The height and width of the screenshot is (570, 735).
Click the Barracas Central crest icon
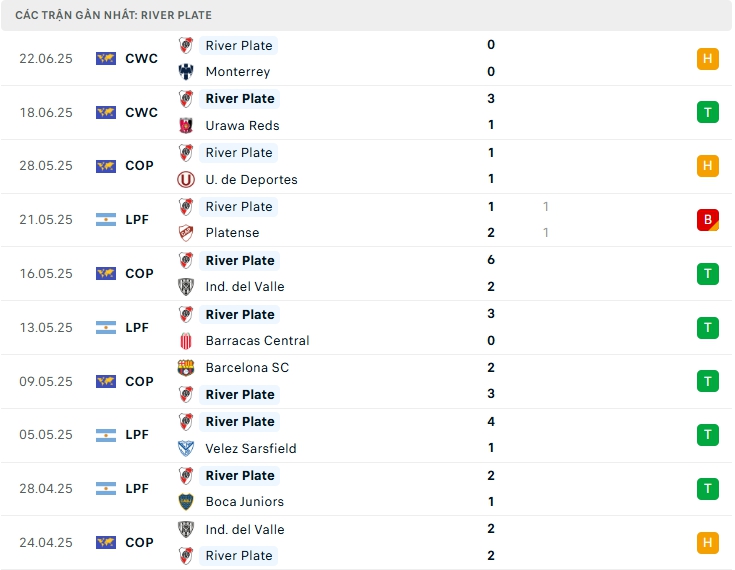(x=186, y=341)
